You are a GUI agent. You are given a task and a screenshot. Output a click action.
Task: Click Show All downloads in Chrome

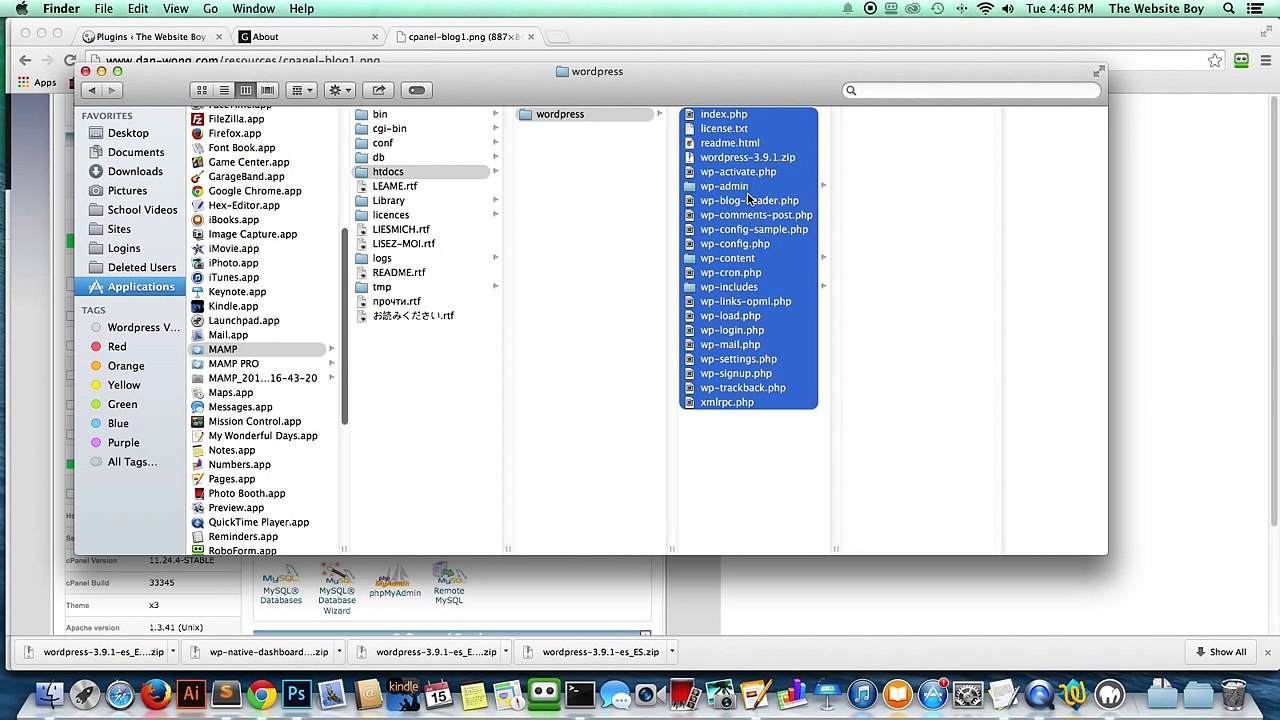pyautogui.click(x=1220, y=652)
